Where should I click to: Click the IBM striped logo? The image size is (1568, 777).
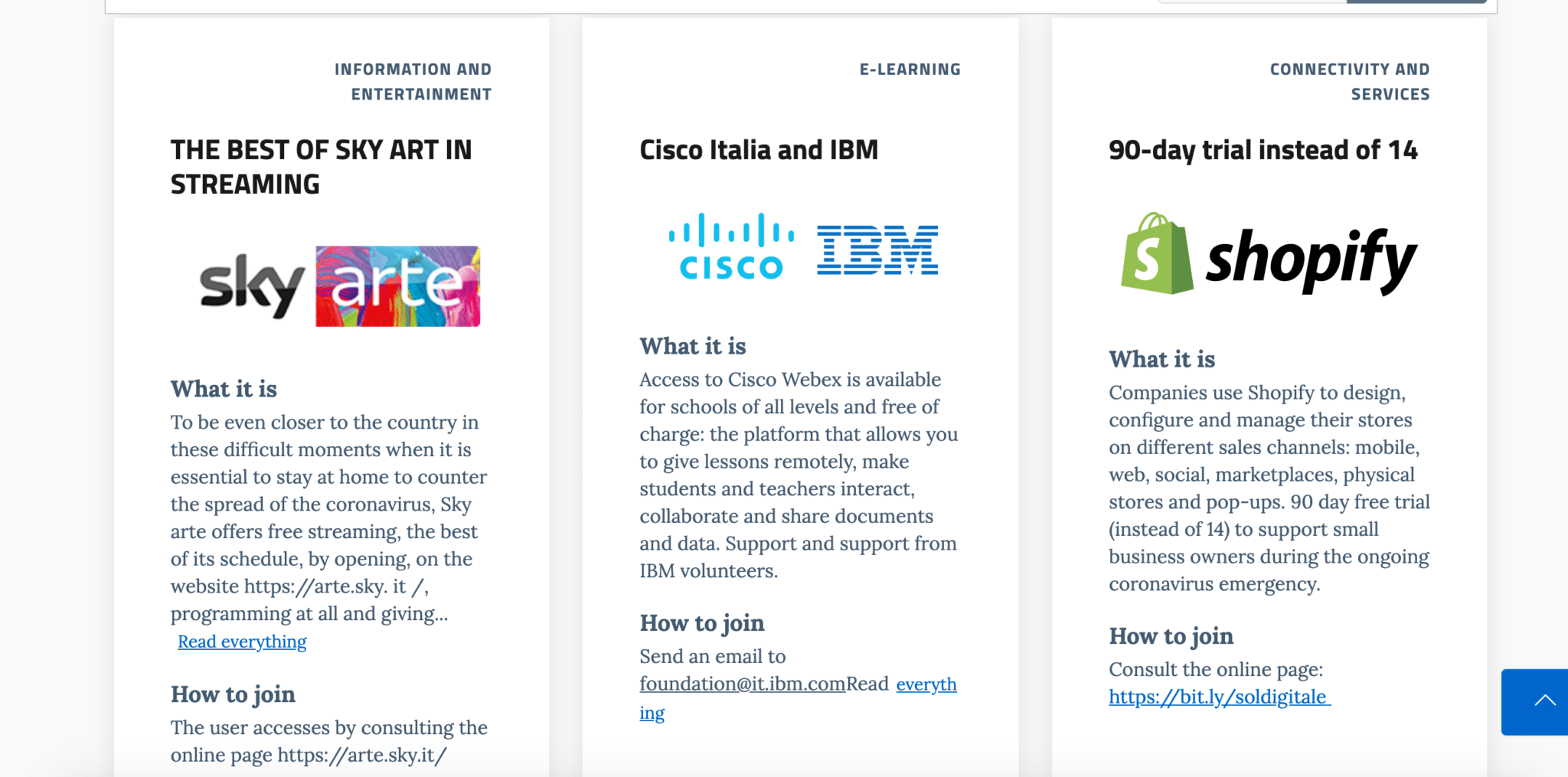coord(877,250)
